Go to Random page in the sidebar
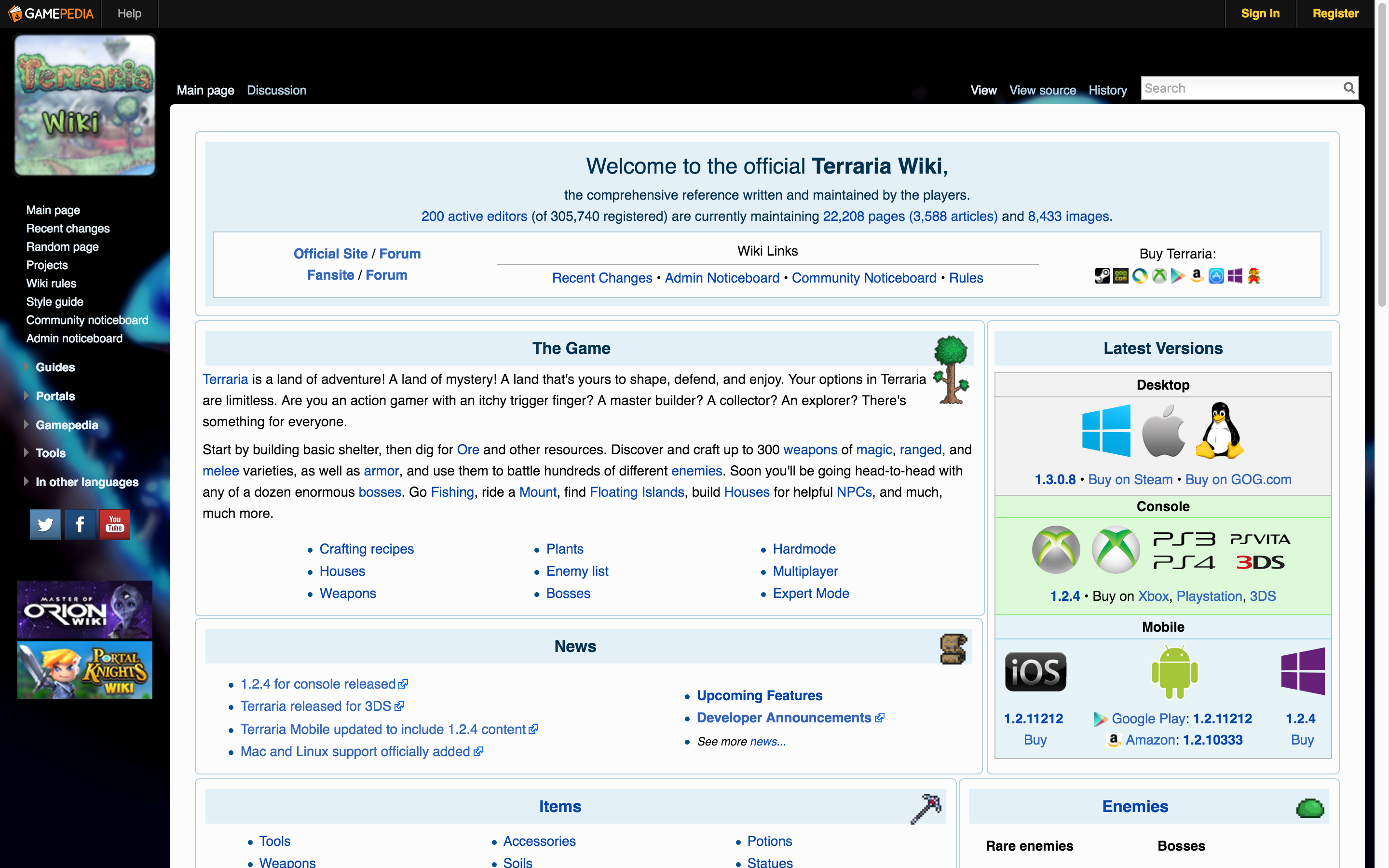 tap(62, 247)
